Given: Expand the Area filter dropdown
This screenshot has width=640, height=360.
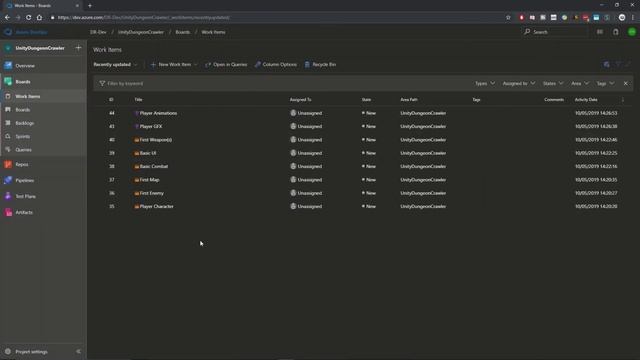Looking at the screenshot, I should click(x=580, y=83).
